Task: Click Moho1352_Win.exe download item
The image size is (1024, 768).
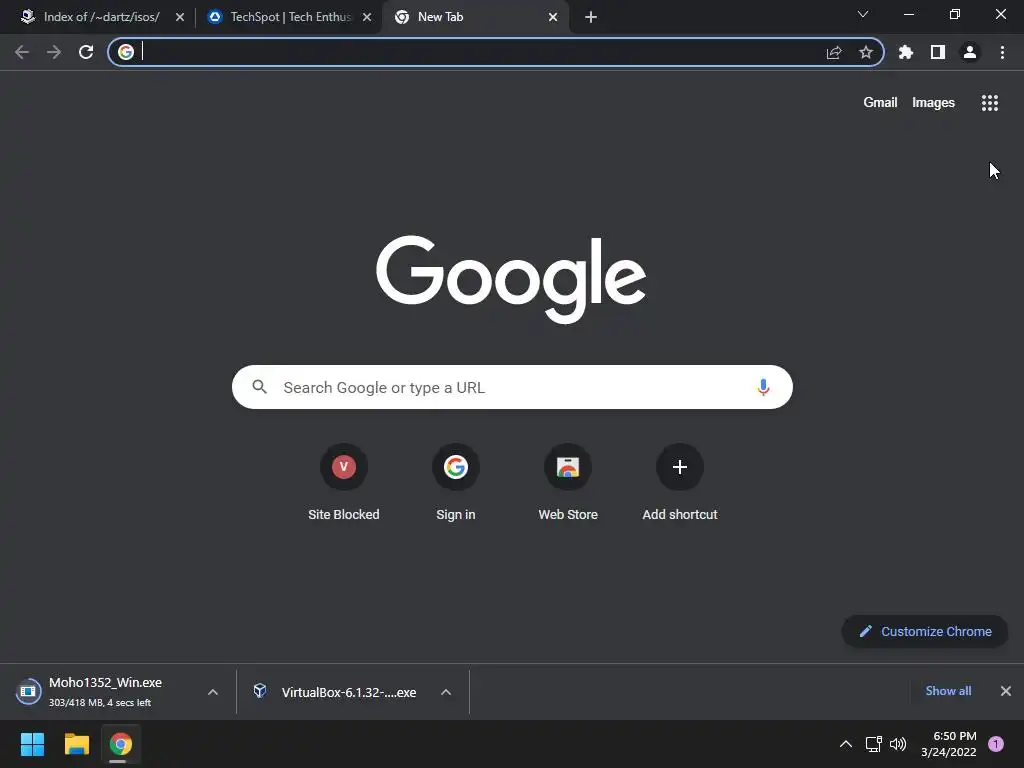Action: 104,692
